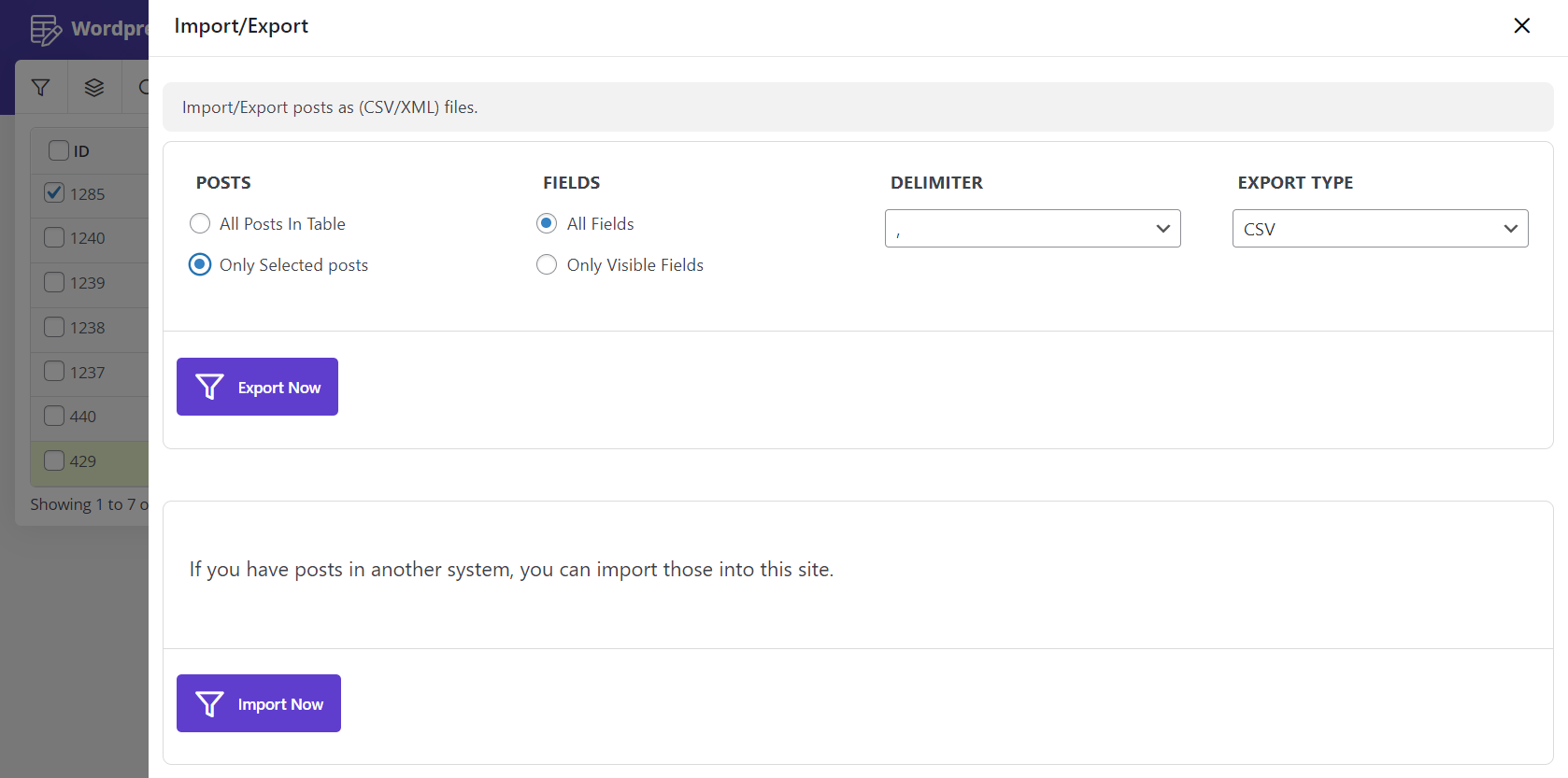Uncheck the checkbox for post 1285
Image resolution: width=1568 pixels, height=778 pixels.
coord(54,193)
